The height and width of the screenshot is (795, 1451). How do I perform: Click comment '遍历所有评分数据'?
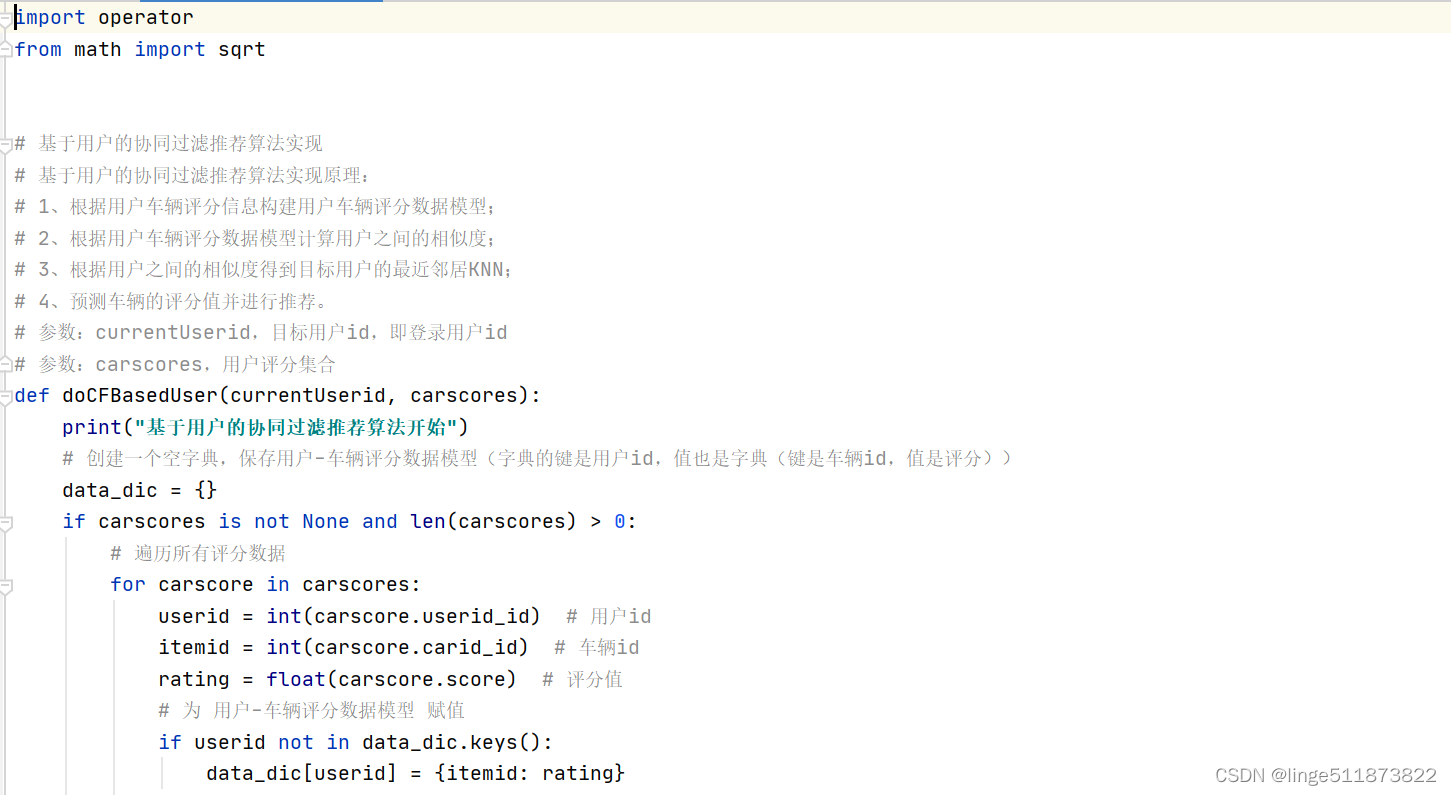click(x=198, y=553)
